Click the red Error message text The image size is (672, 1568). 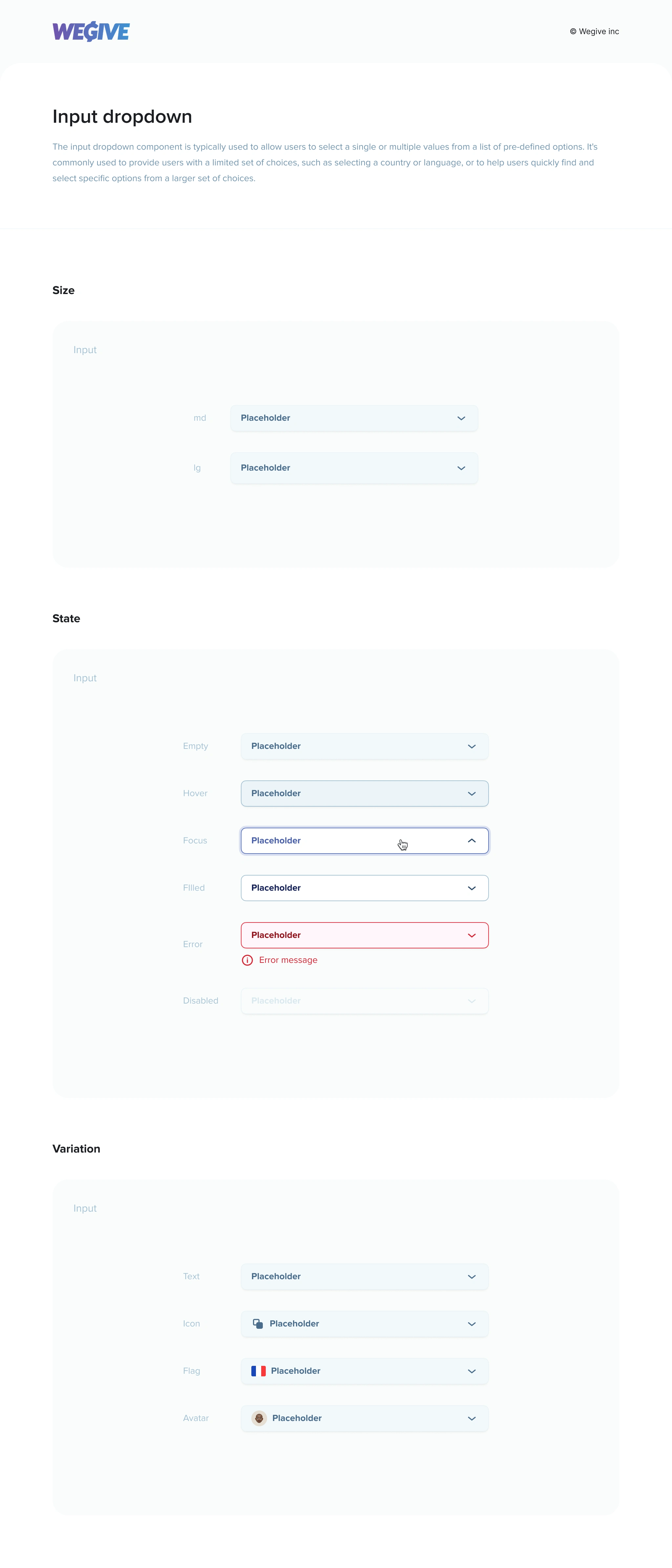(x=288, y=960)
